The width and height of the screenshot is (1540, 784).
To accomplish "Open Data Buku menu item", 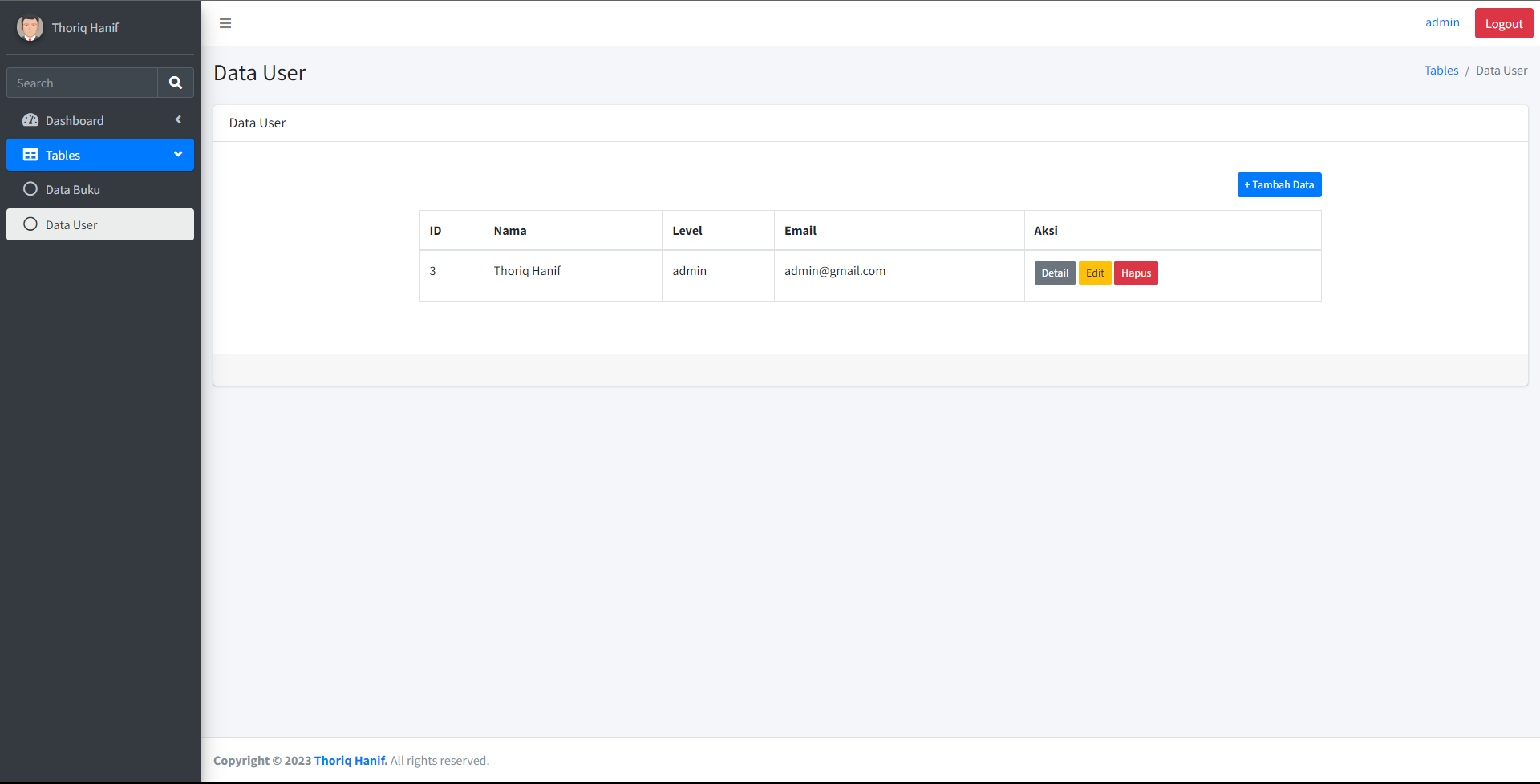I will pyautogui.click(x=73, y=190).
